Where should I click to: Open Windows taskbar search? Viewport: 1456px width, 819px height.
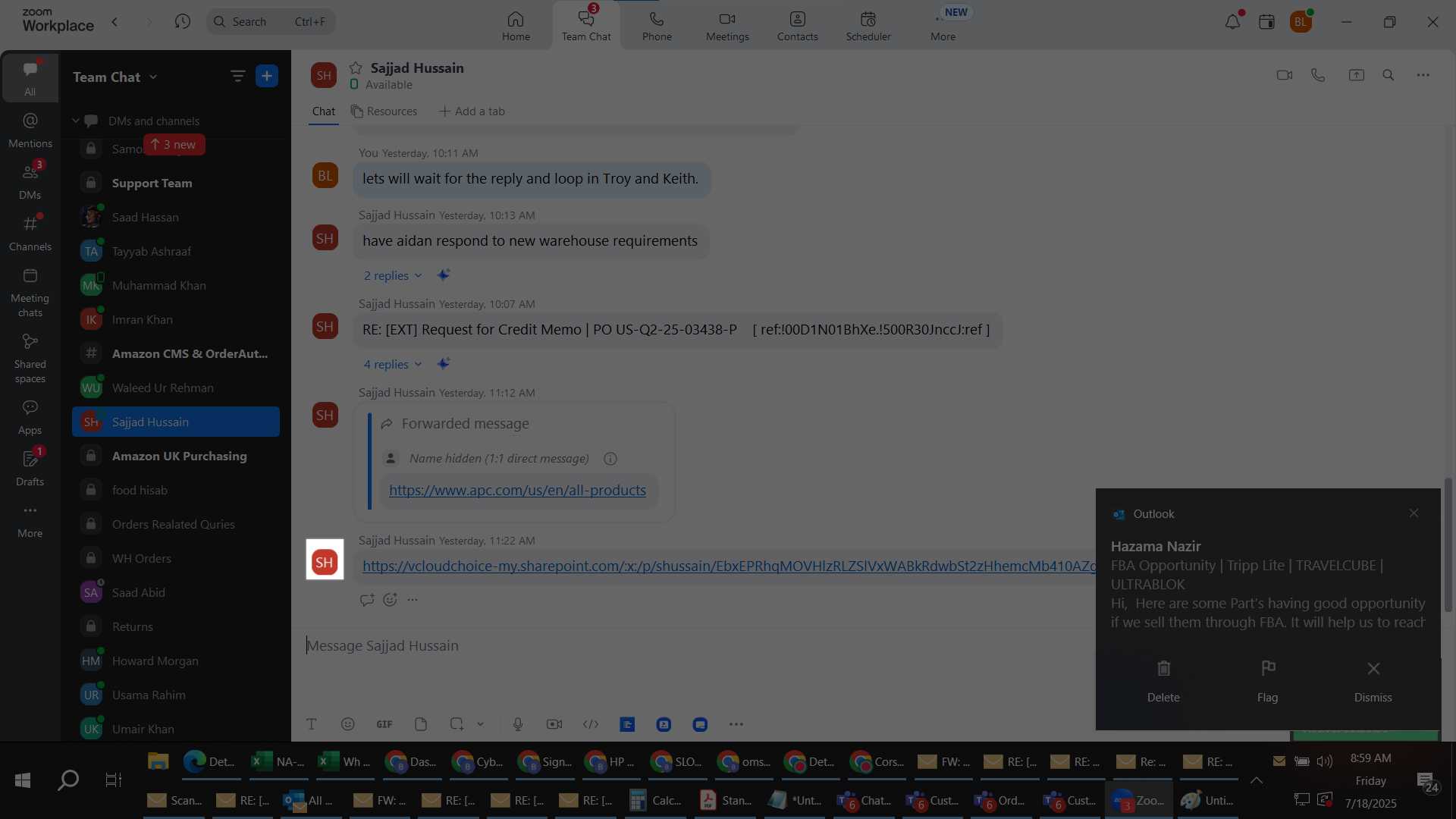pyautogui.click(x=68, y=780)
